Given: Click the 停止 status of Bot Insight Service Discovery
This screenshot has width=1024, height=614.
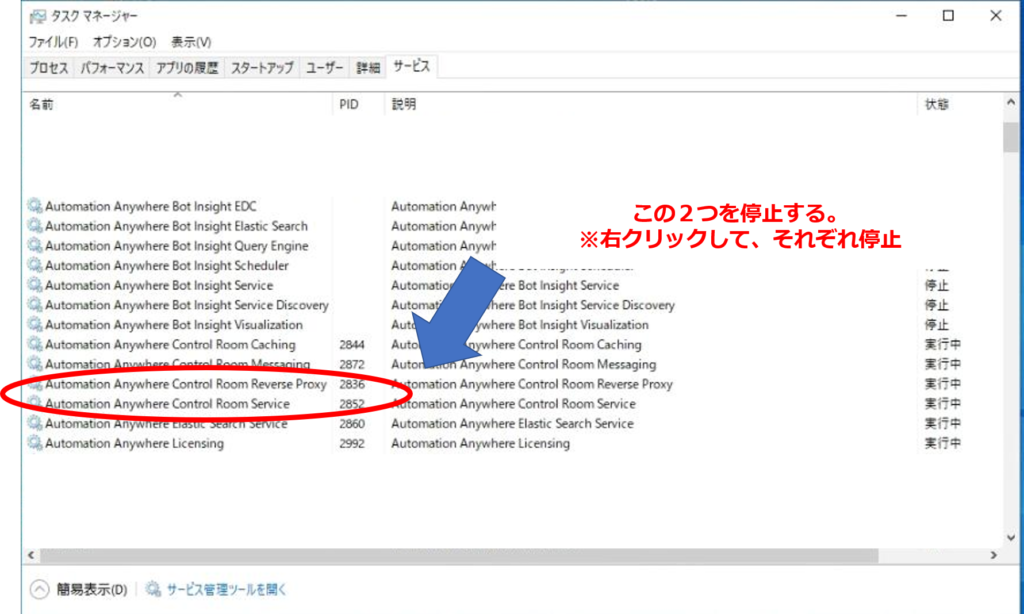Looking at the screenshot, I should pyautogui.click(x=936, y=305).
